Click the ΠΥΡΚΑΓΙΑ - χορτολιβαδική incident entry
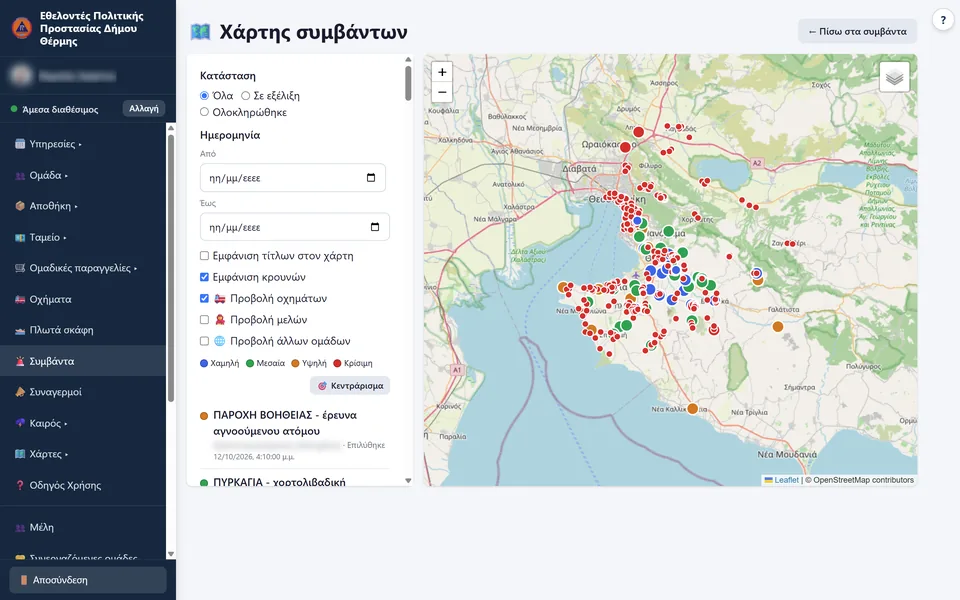Screen dimensions: 960x600 pos(294,482)
